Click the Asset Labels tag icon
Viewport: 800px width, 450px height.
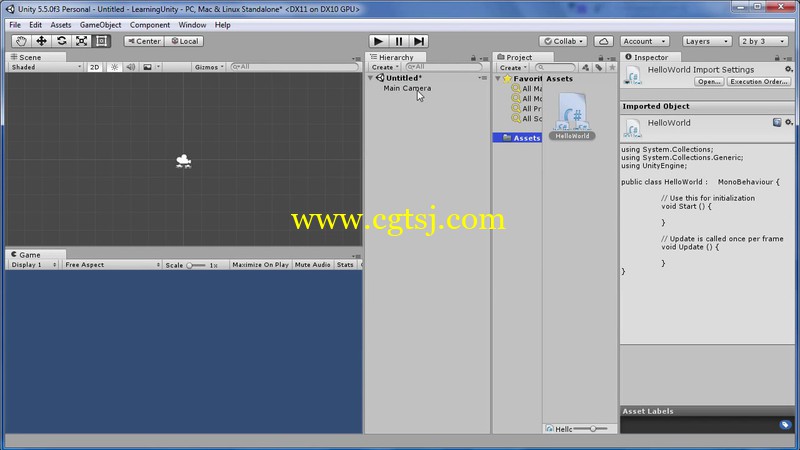tap(785, 424)
